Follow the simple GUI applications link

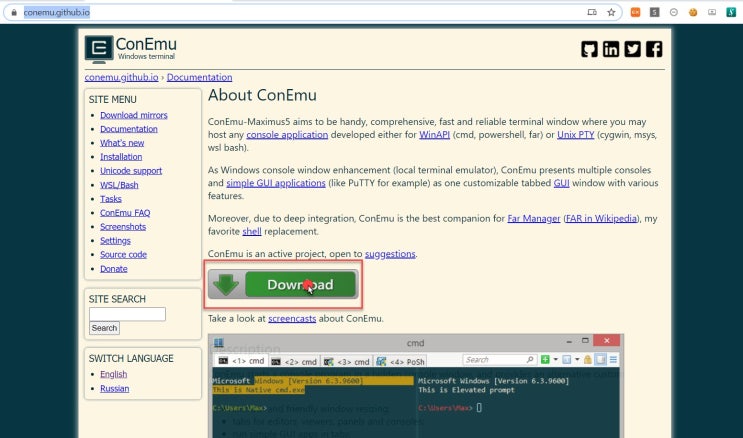(x=276, y=183)
